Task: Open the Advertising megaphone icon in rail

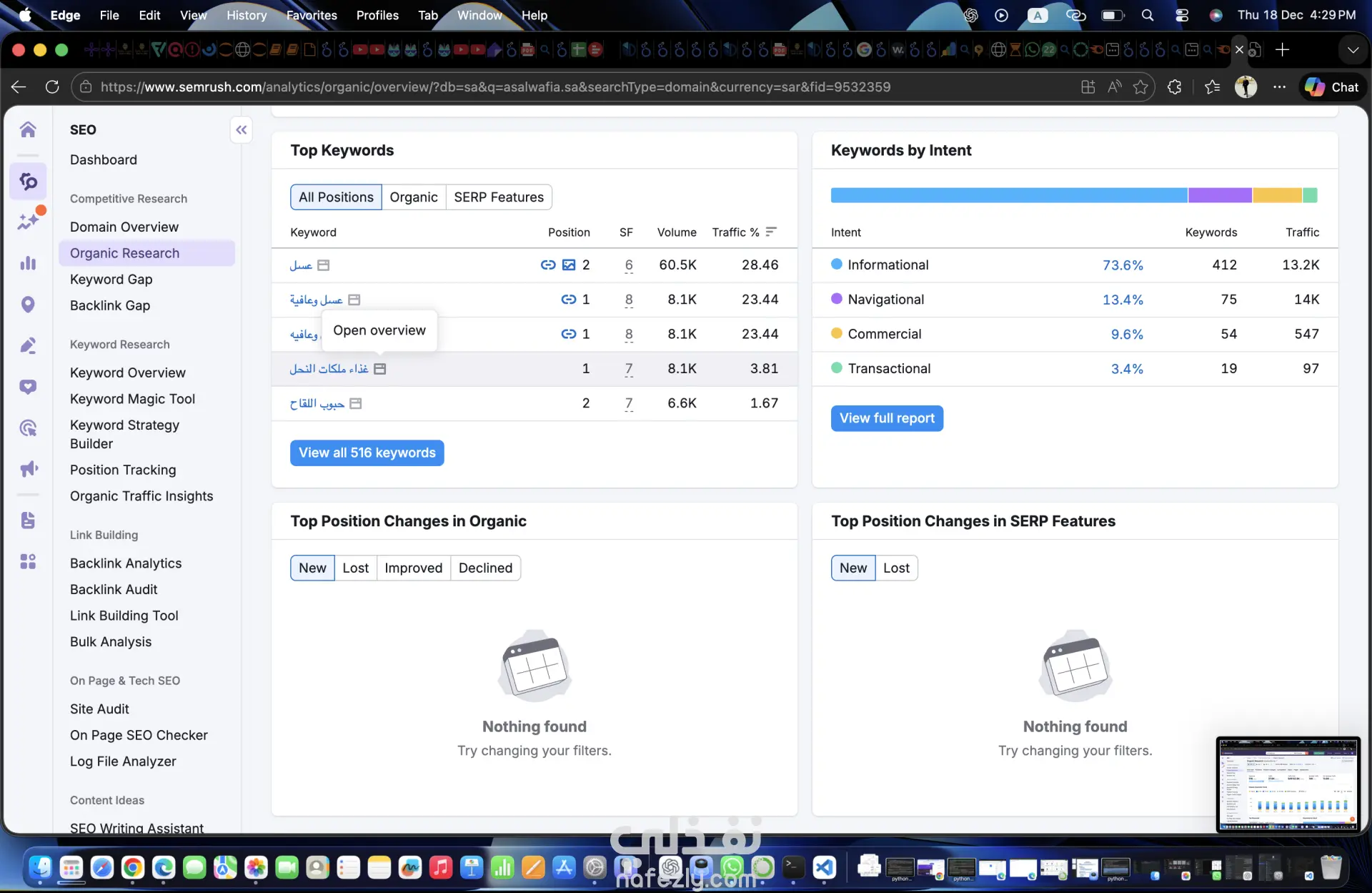Action: 28,469
